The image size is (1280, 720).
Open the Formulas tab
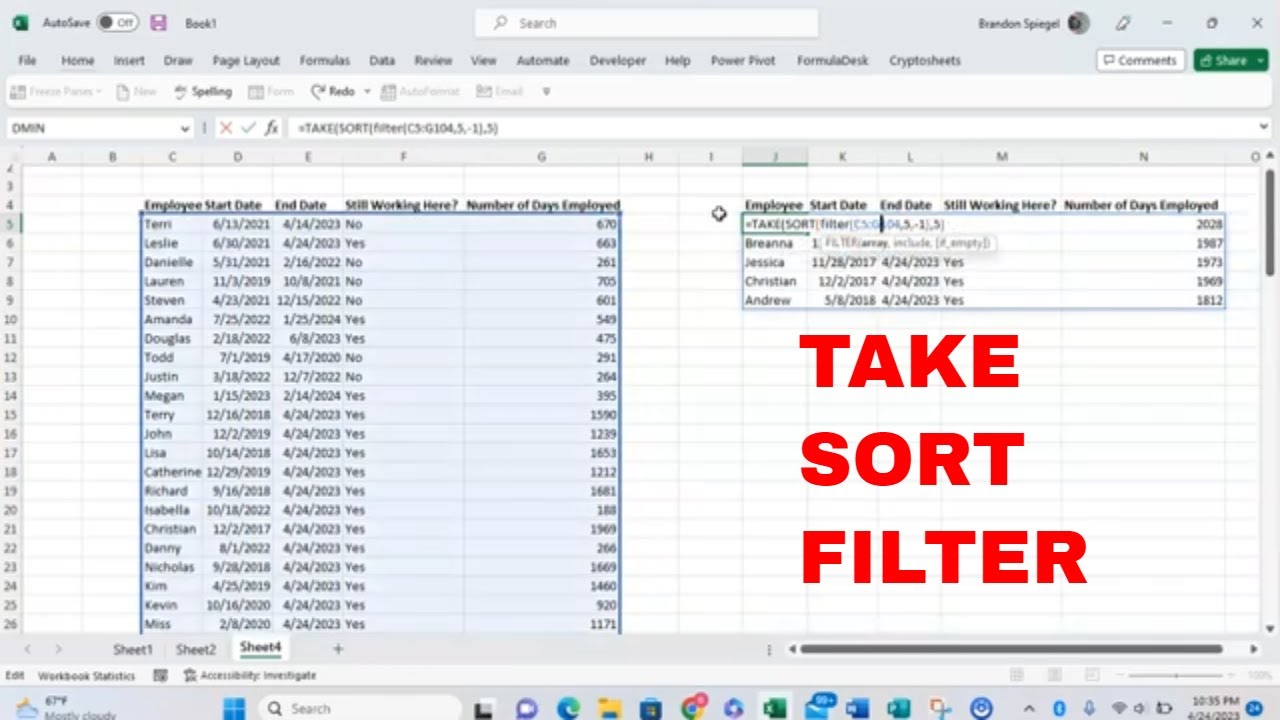325,60
